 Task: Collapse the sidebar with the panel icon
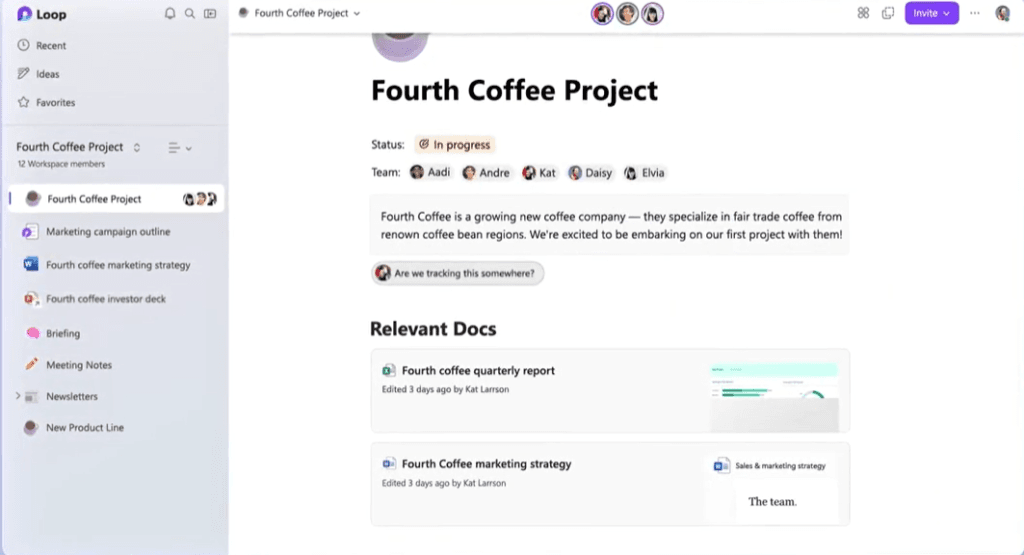coord(210,14)
